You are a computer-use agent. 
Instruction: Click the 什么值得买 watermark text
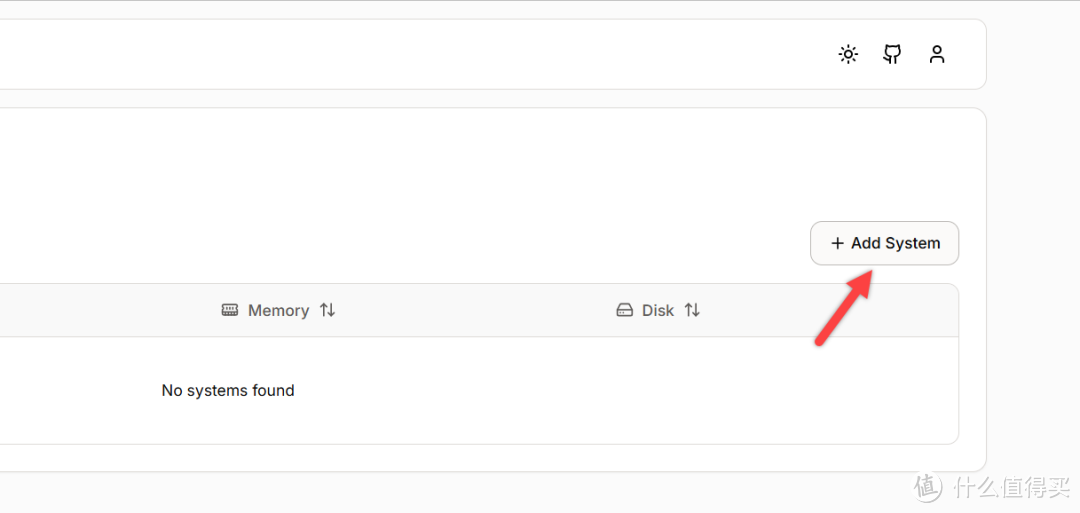pos(1011,487)
